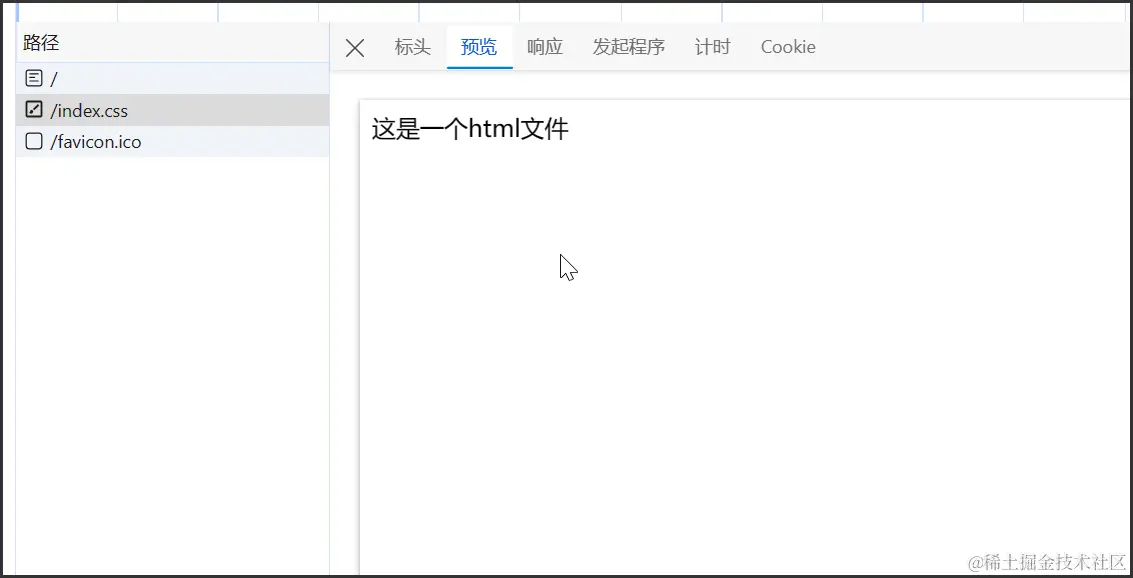Switch to the 标头 tab
The image size is (1133, 578).
413,47
